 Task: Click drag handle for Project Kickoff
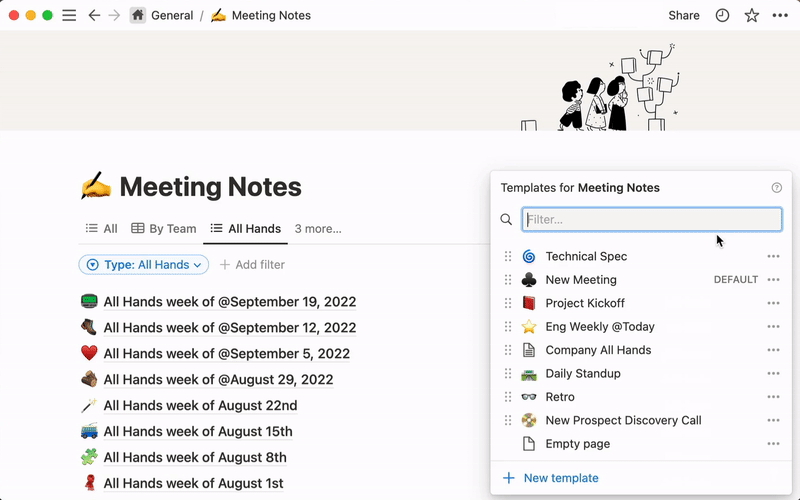508,303
